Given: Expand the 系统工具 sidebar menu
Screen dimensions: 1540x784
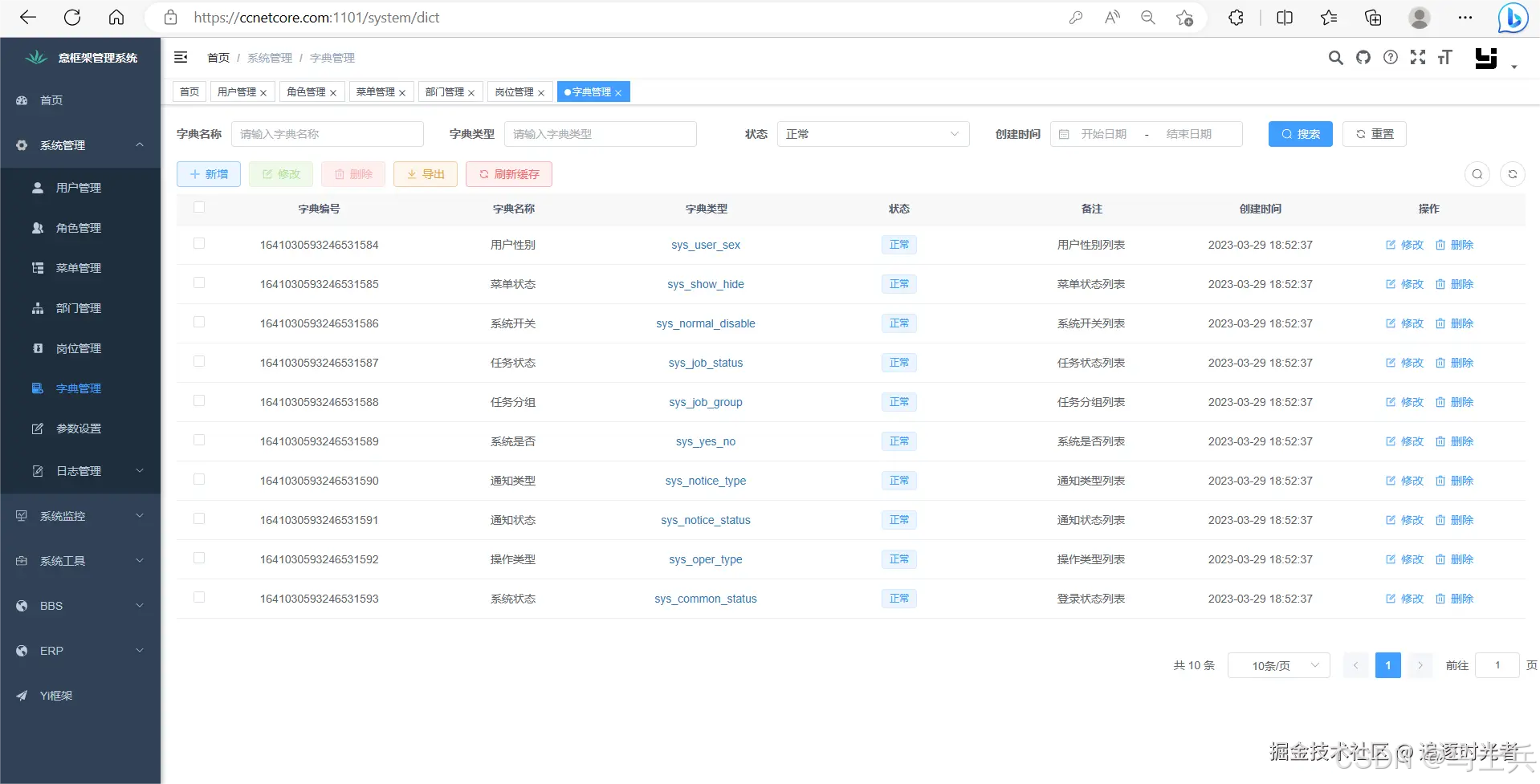Looking at the screenshot, I should click(x=80, y=561).
